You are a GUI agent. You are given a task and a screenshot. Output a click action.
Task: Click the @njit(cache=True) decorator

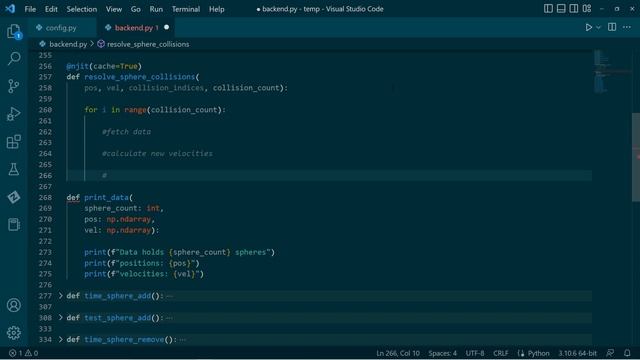pos(104,66)
